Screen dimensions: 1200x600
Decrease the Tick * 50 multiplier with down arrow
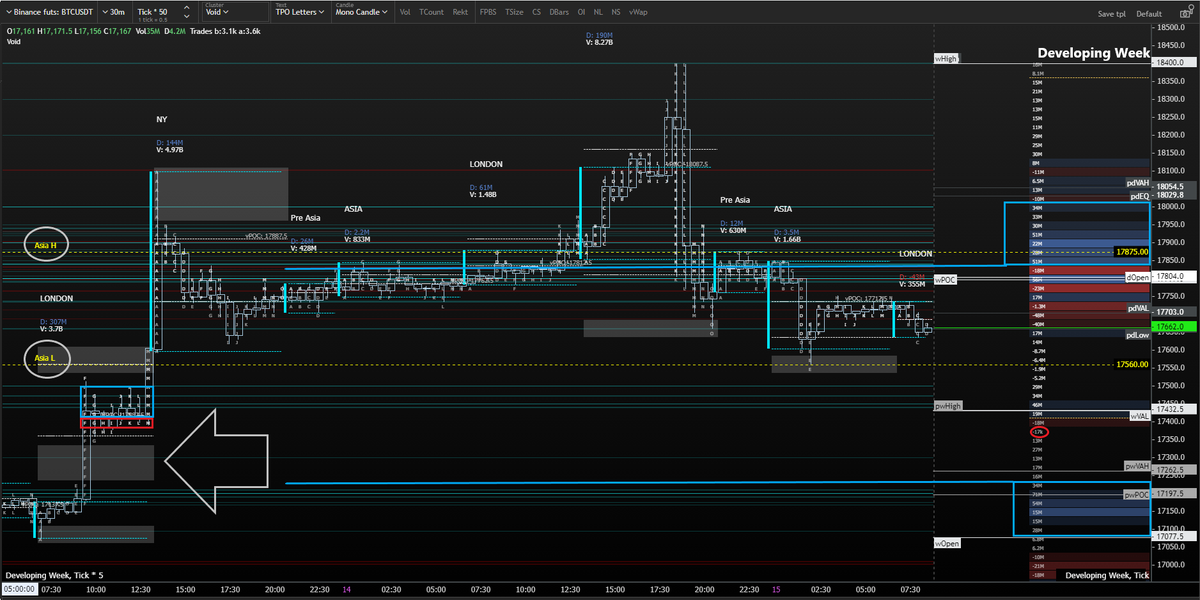point(185,17)
